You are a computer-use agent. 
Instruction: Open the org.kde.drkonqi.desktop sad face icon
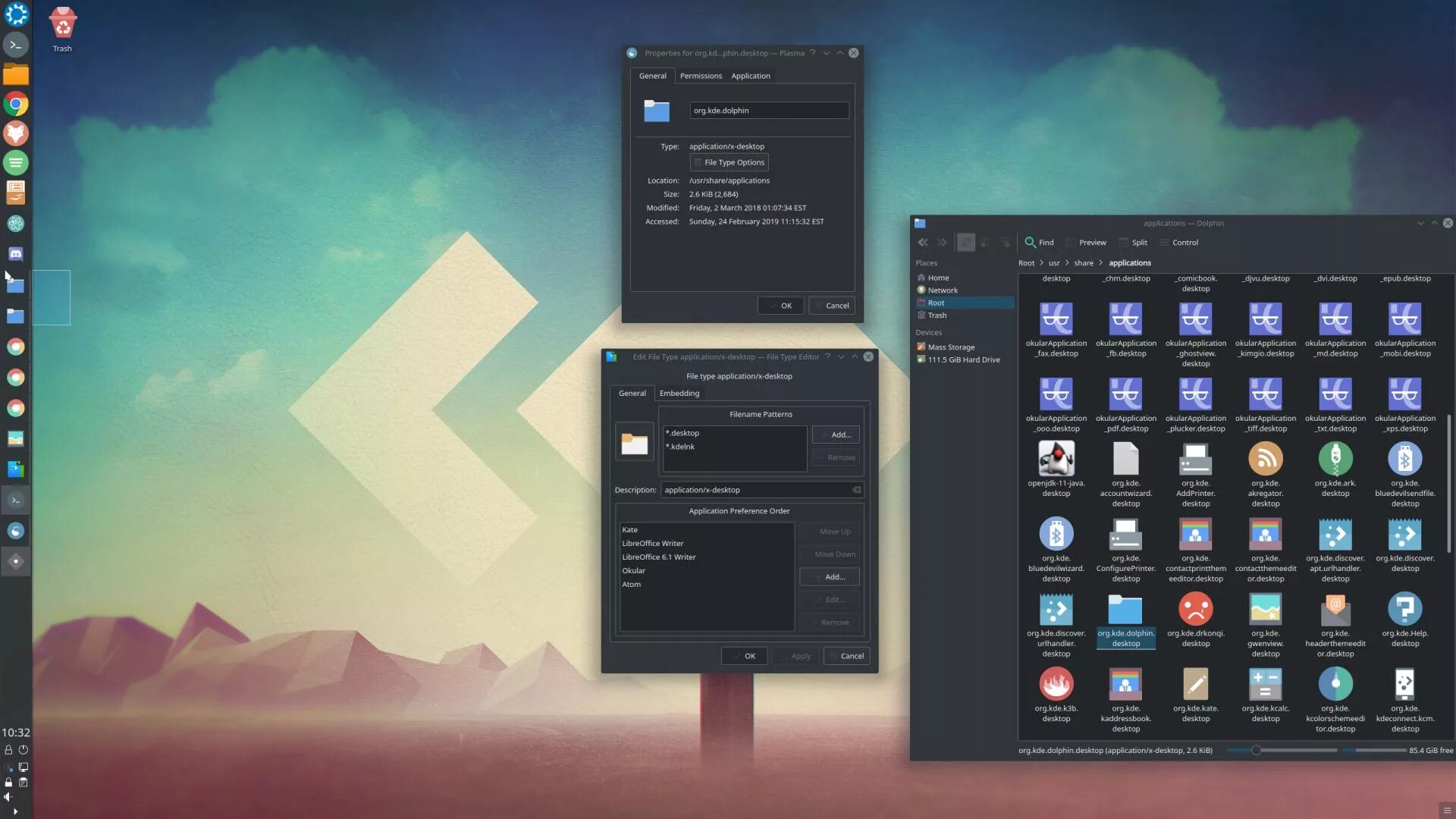pos(1195,609)
